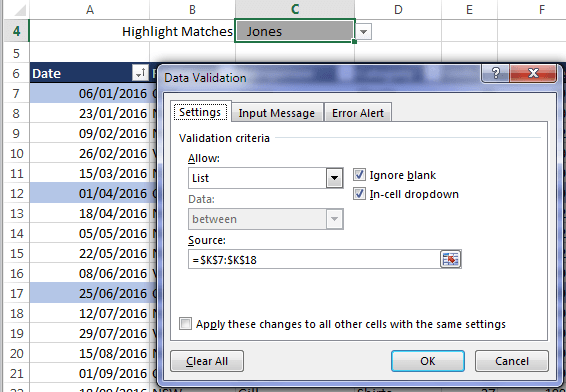Enable Apply these changes to all other cells

click(x=185, y=324)
